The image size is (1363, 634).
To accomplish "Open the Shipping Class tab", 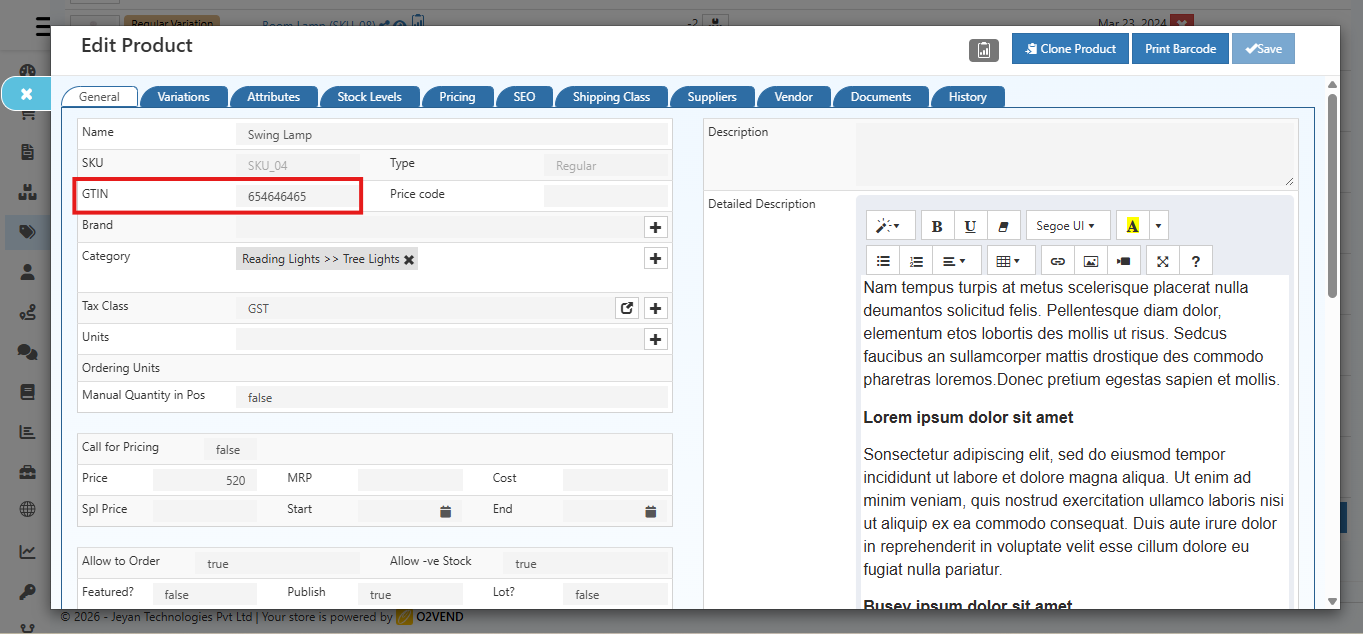I will [x=611, y=97].
